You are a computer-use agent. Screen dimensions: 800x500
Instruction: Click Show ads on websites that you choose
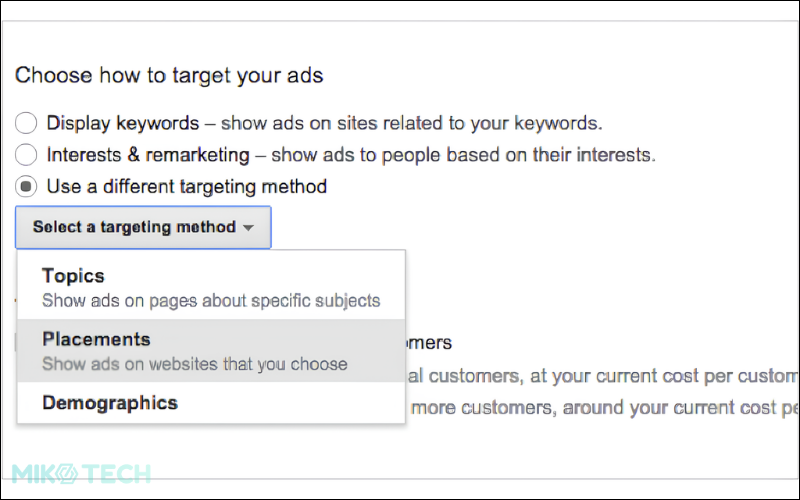195,364
